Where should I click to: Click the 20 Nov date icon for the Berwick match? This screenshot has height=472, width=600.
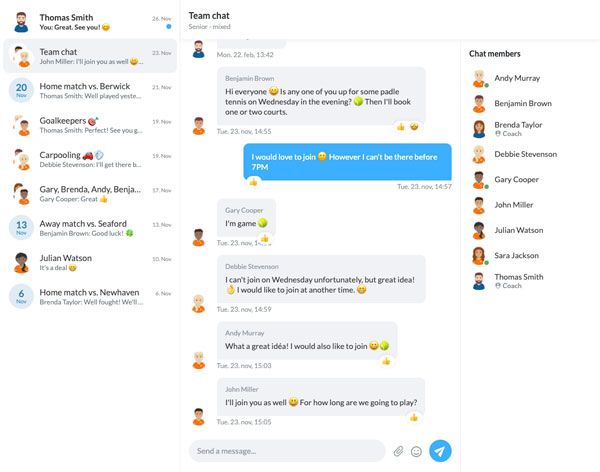click(x=21, y=90)
